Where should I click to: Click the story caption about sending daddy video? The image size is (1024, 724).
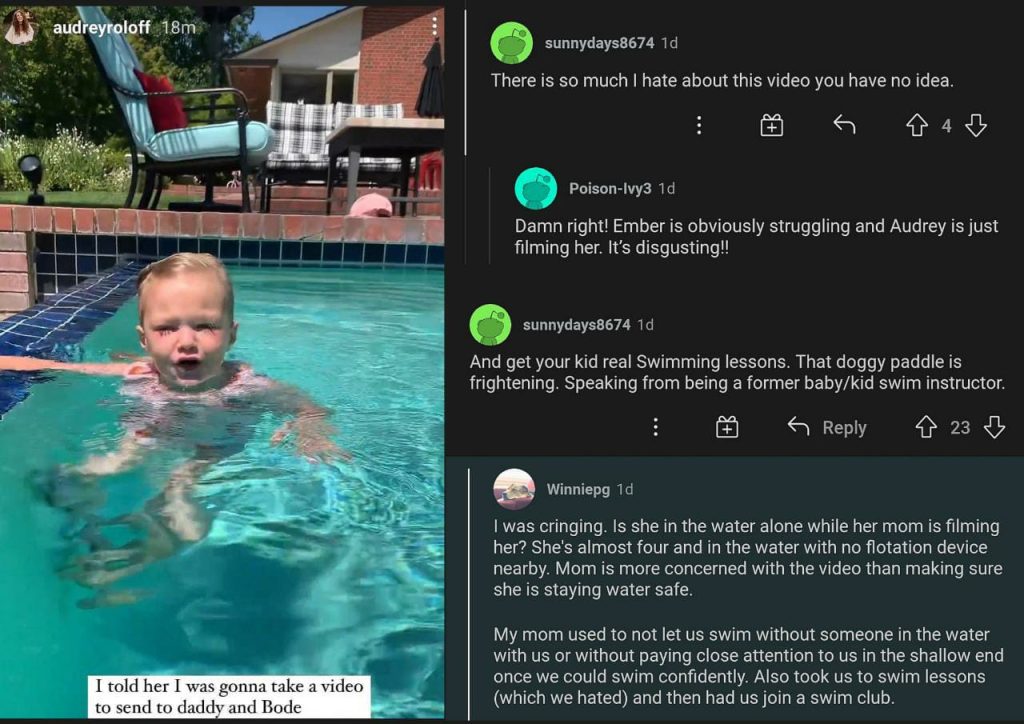click(x=229, y=697)
